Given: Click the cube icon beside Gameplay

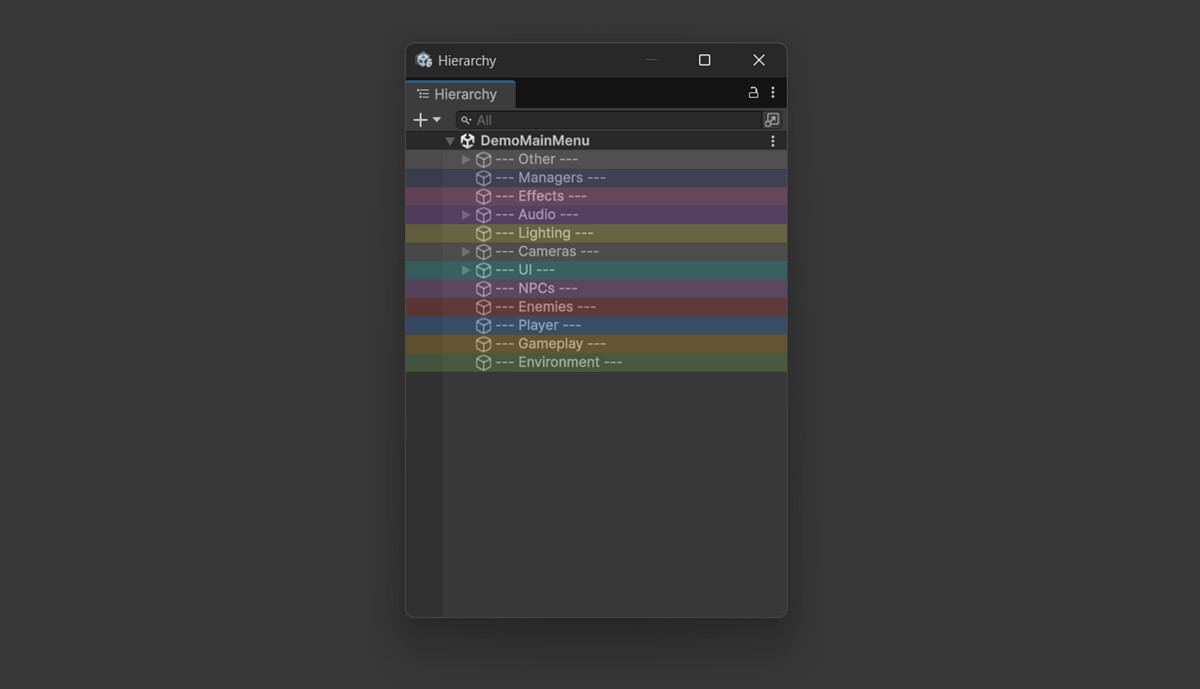Looking at the screenshot, I should [x=483, y=344].
